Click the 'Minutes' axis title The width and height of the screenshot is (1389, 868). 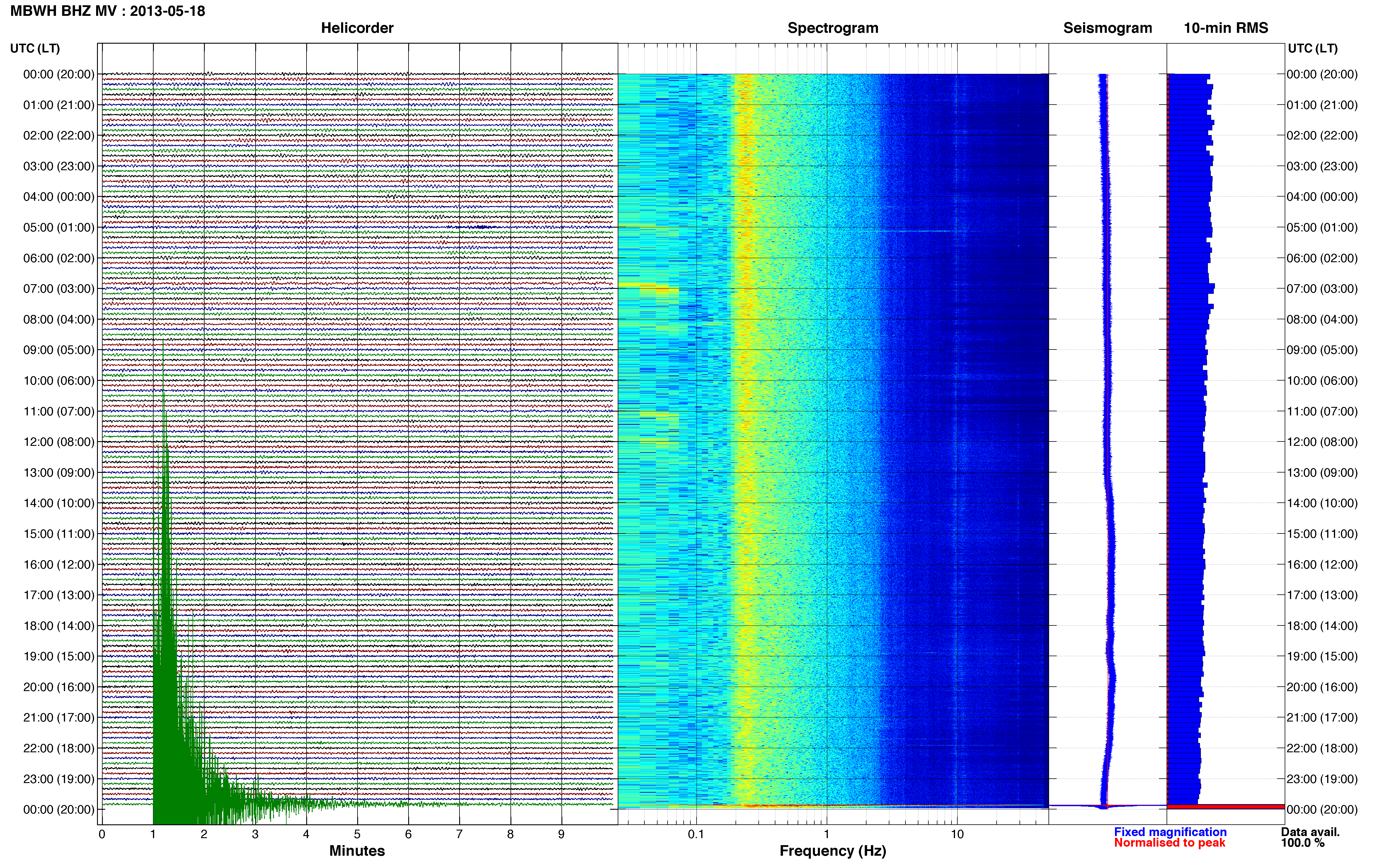(x=357, y=851)
